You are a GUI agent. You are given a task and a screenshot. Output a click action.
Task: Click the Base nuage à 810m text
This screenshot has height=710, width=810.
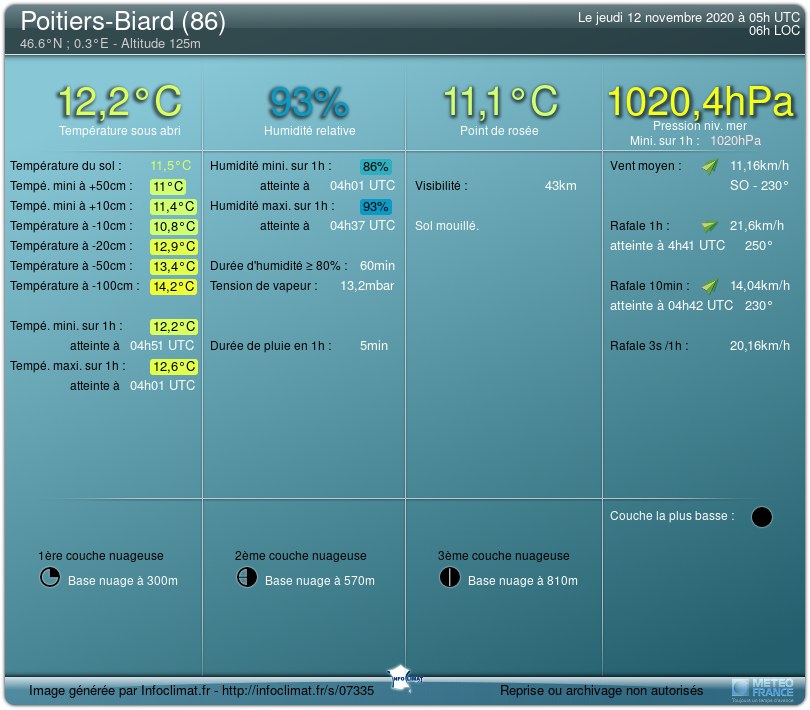pos(523,581)
